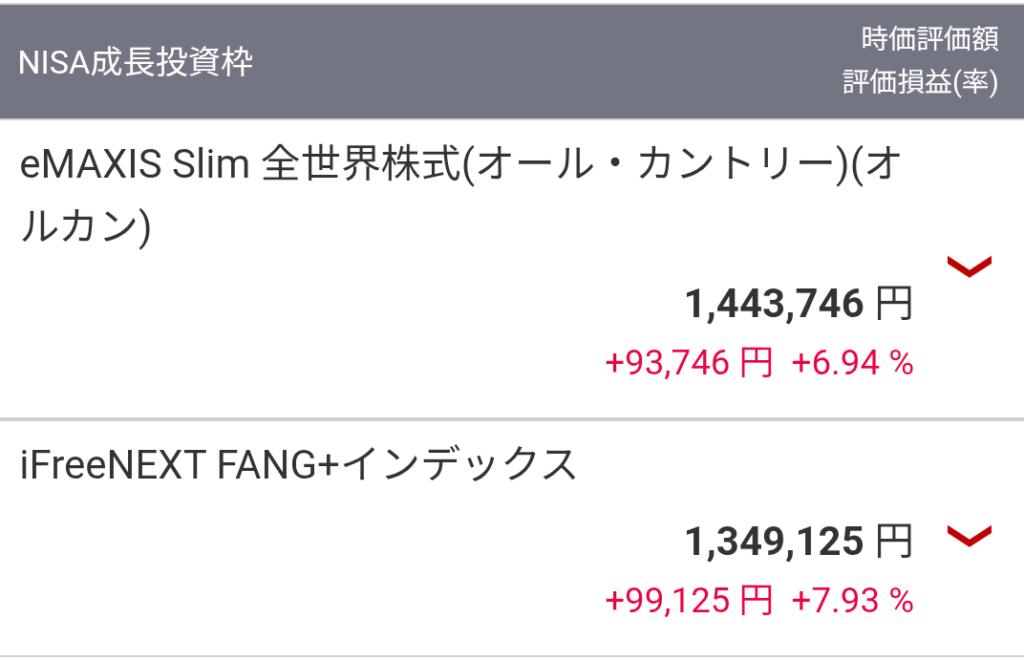Click the (オール・カントリー) part of fund name

pos(656,166)
